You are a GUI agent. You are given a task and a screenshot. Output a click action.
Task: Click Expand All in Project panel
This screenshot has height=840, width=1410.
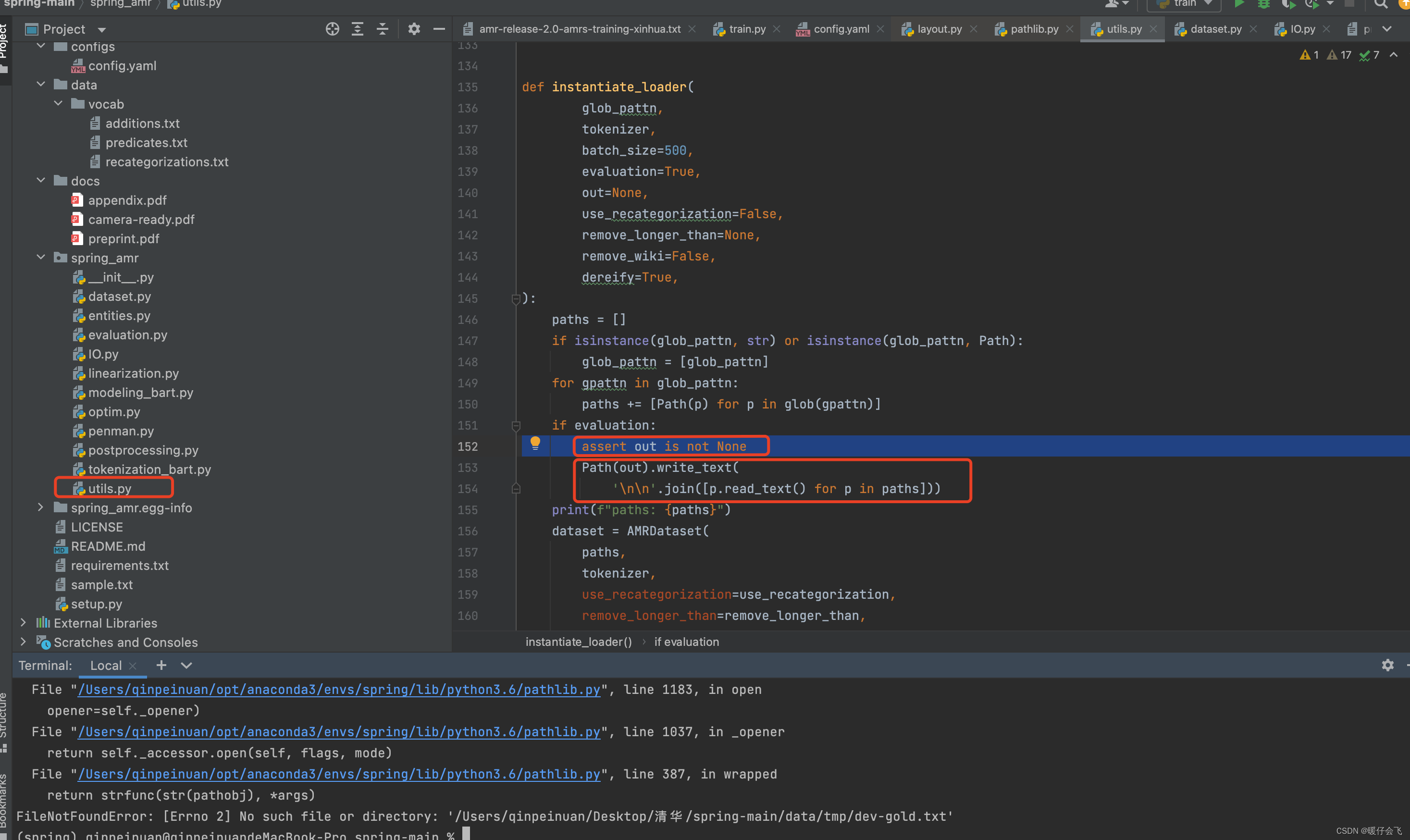pos(357,29)
